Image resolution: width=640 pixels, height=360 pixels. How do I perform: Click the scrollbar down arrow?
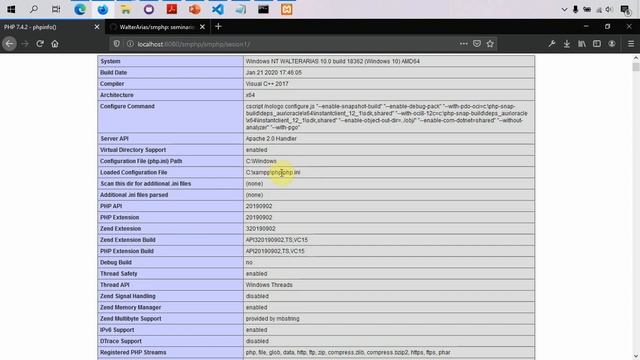(x=636, y=356)
